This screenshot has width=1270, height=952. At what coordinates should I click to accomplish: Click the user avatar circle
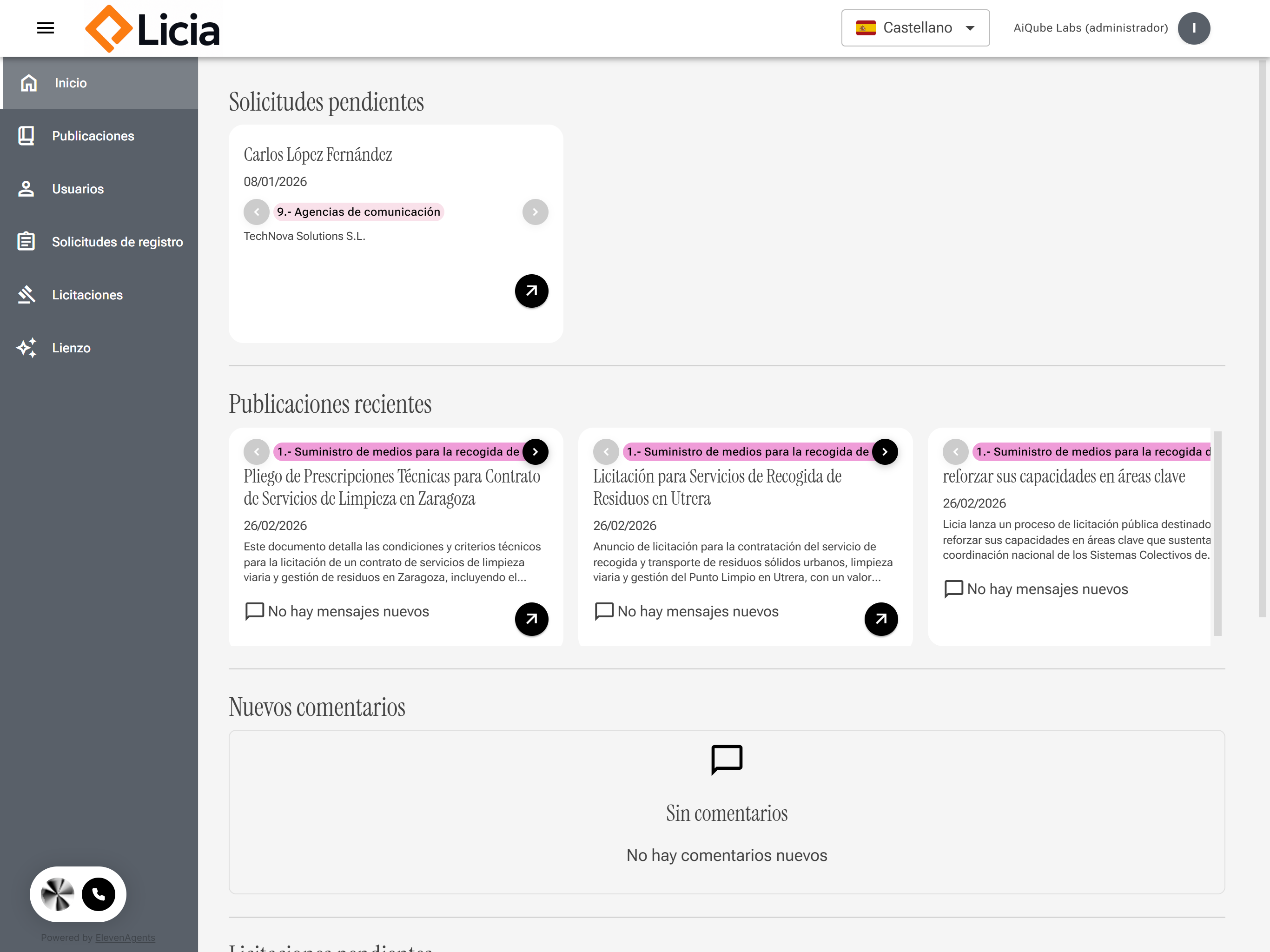[x=1194, y=27]
